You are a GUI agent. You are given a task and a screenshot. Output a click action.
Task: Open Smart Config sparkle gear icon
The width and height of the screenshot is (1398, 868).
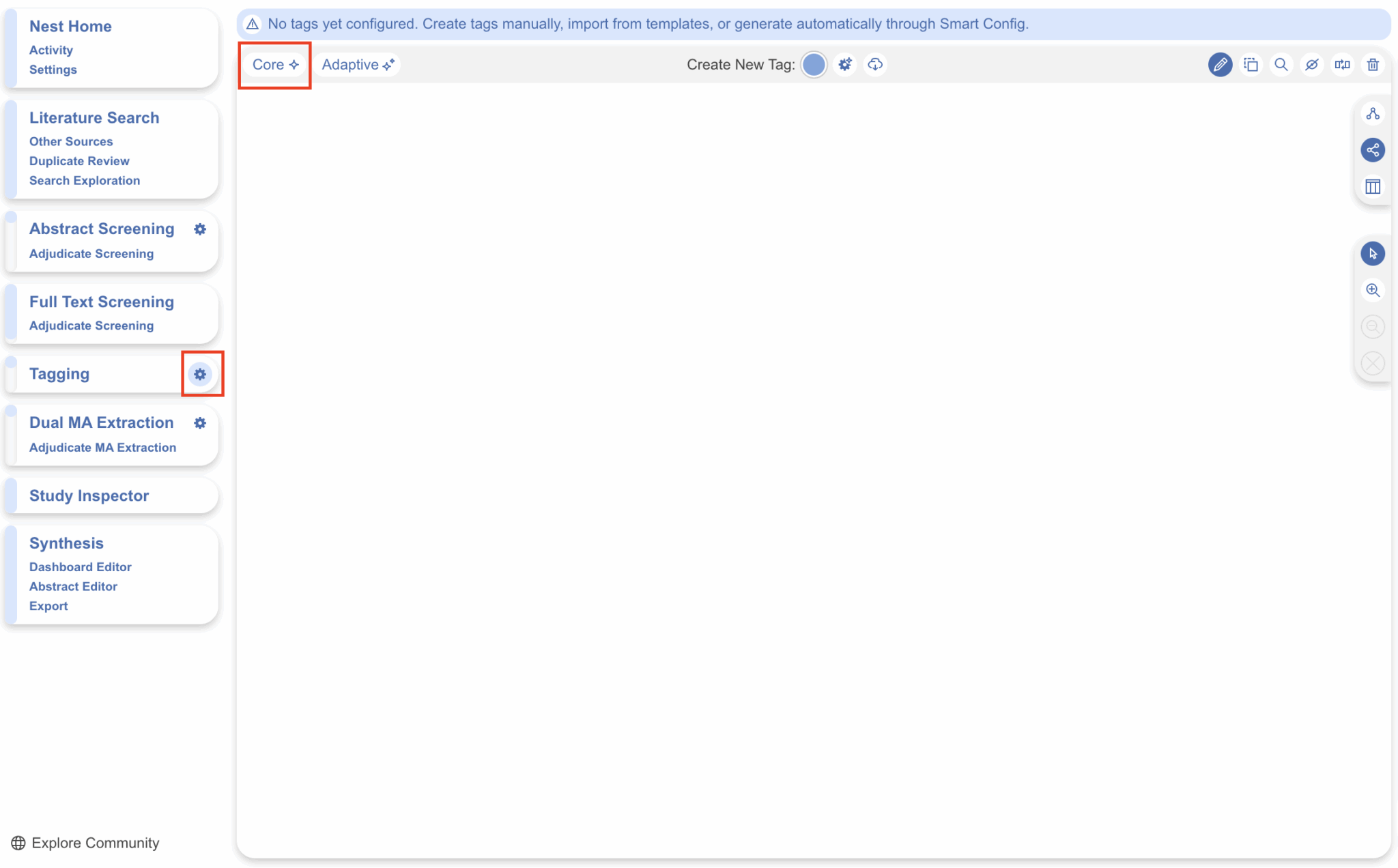[x=845, y=65]
